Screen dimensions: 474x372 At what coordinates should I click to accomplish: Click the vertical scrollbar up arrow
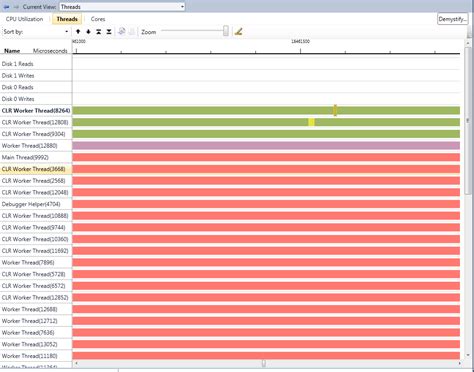(x=468, y=43)
